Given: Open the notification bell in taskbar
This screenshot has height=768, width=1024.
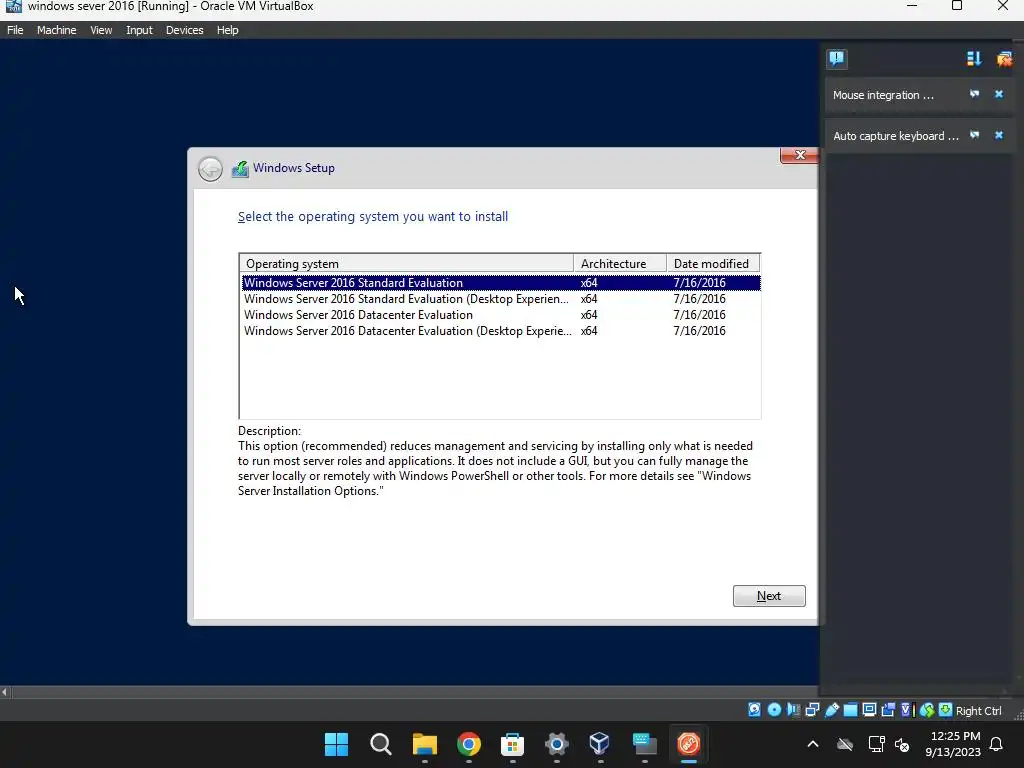Looking at the screenshot, I should tap(997, 744).
